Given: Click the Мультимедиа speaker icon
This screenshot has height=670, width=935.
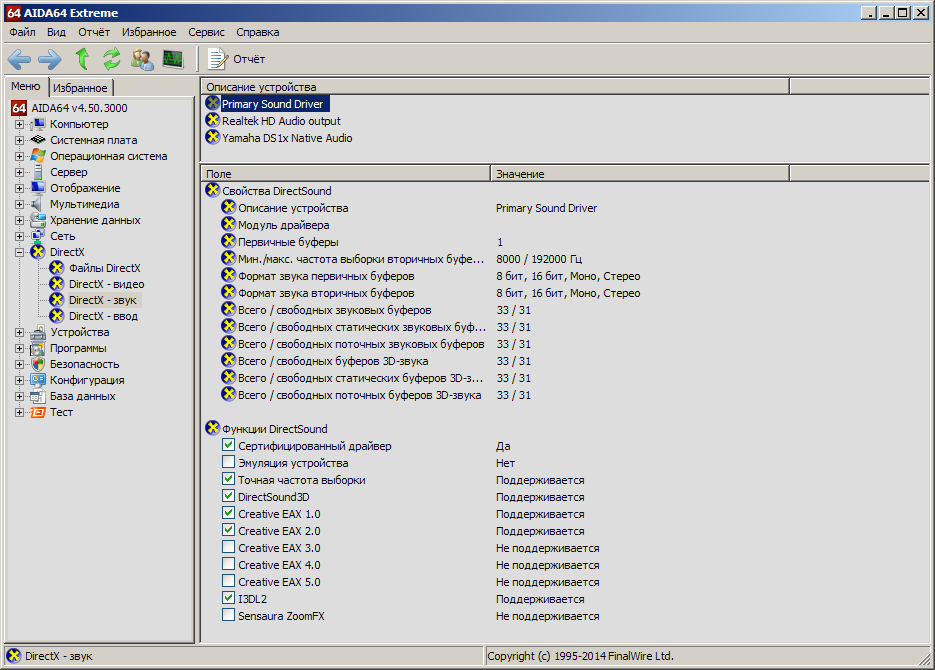Looking at the screenshot, I should (38, 204).
